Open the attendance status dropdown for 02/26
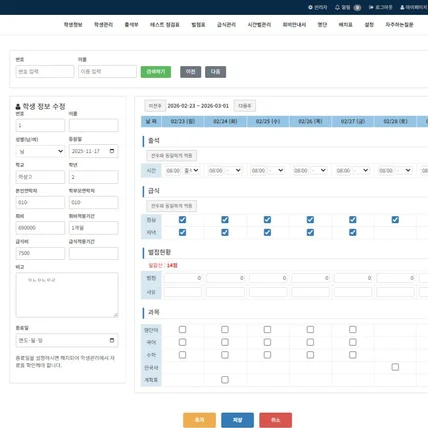This screenshot has height=428, width=428. click(x=319, y=170)
